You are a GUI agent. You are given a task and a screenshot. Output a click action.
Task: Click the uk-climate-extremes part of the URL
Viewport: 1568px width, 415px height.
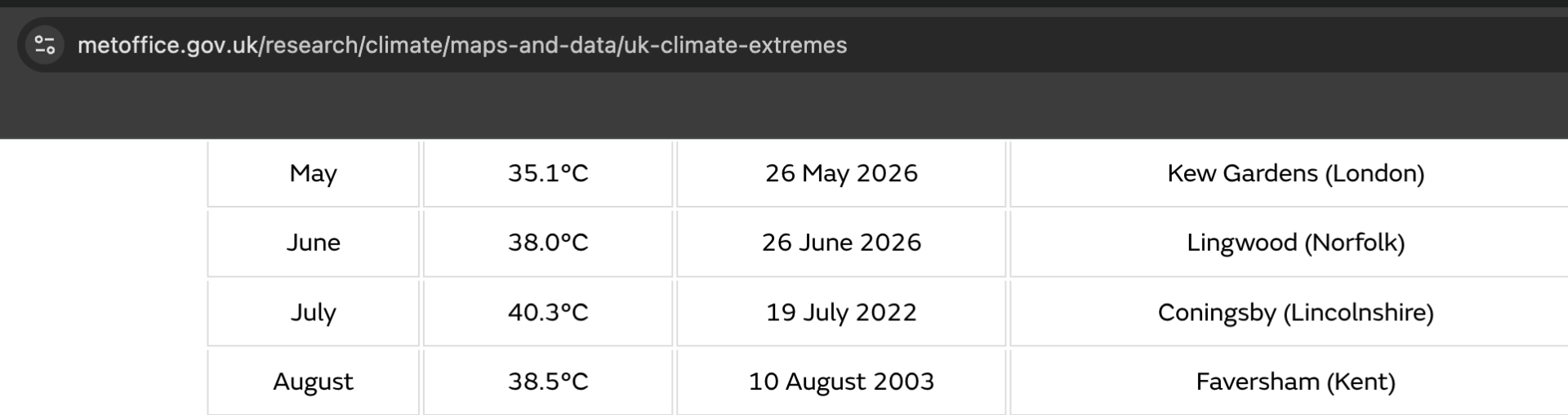[736, 45]
